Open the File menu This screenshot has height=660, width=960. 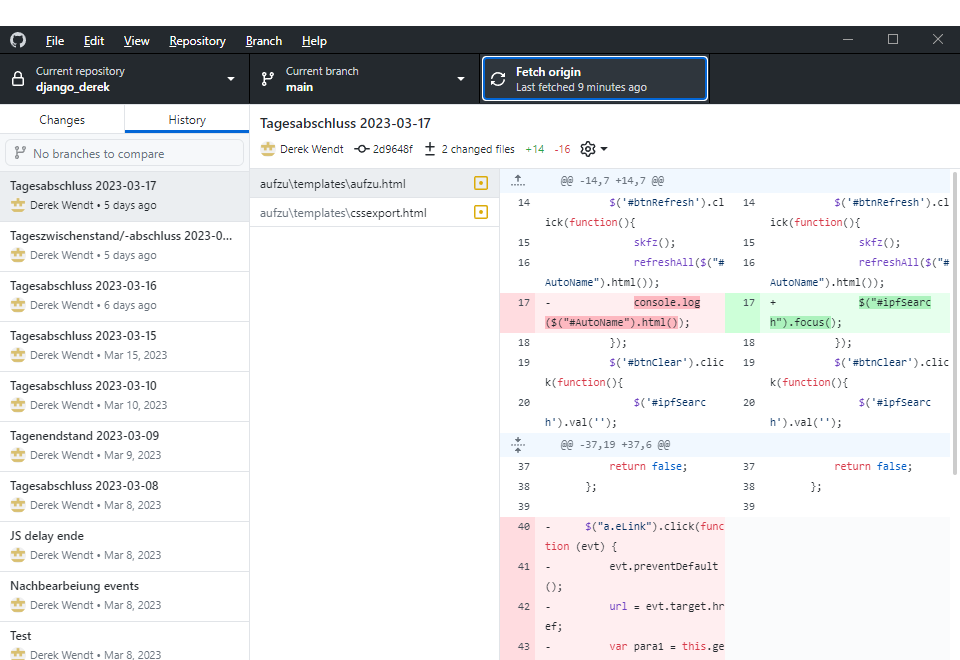coord(54,41)
